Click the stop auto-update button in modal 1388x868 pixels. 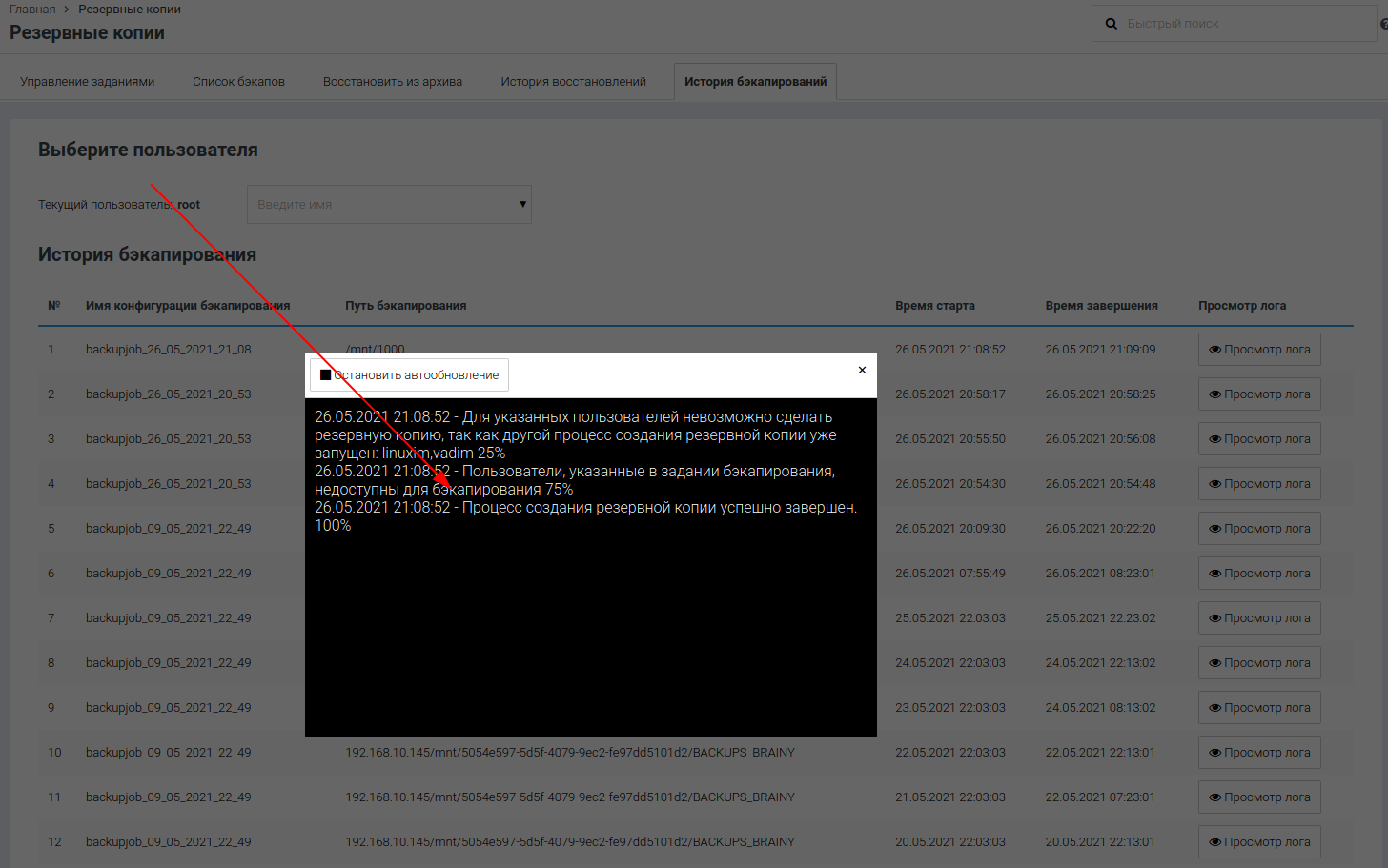click(x=409, y=375)
